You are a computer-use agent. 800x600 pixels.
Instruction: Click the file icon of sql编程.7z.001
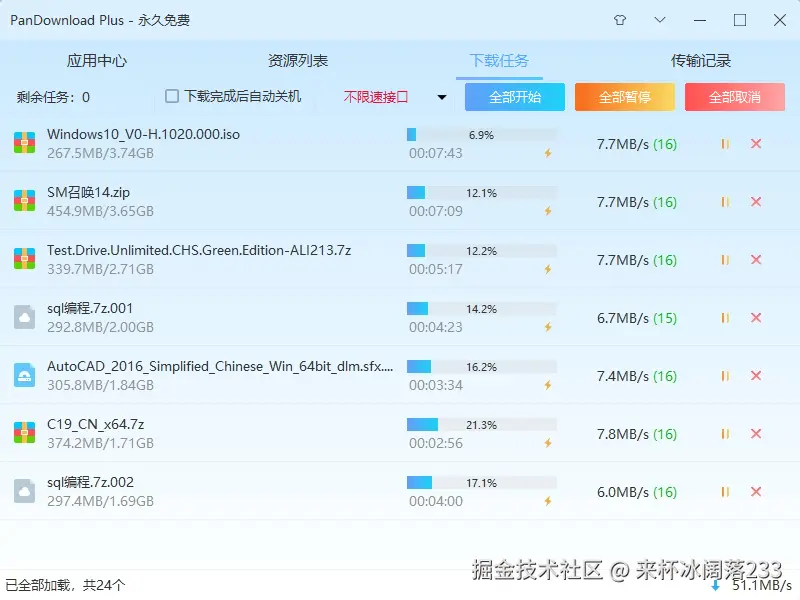(x=24, y=317)
